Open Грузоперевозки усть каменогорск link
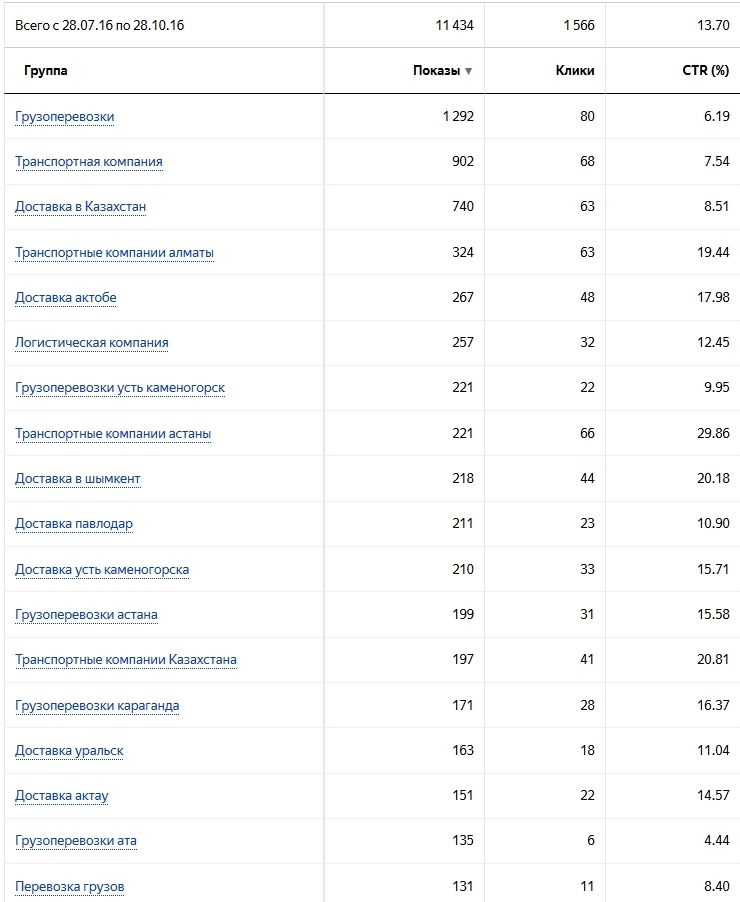740x902 pixels. pyautogui.click(x=120, y=388)
